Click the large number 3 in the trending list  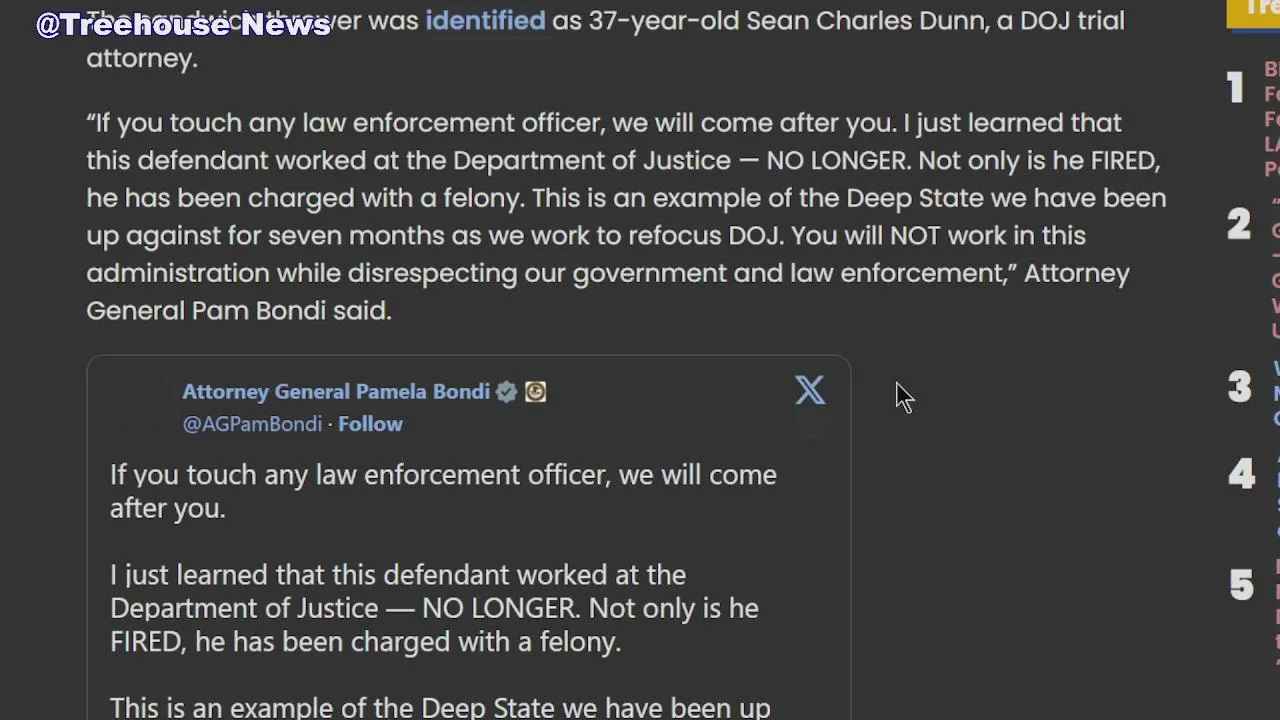[x=1239, y=387]
